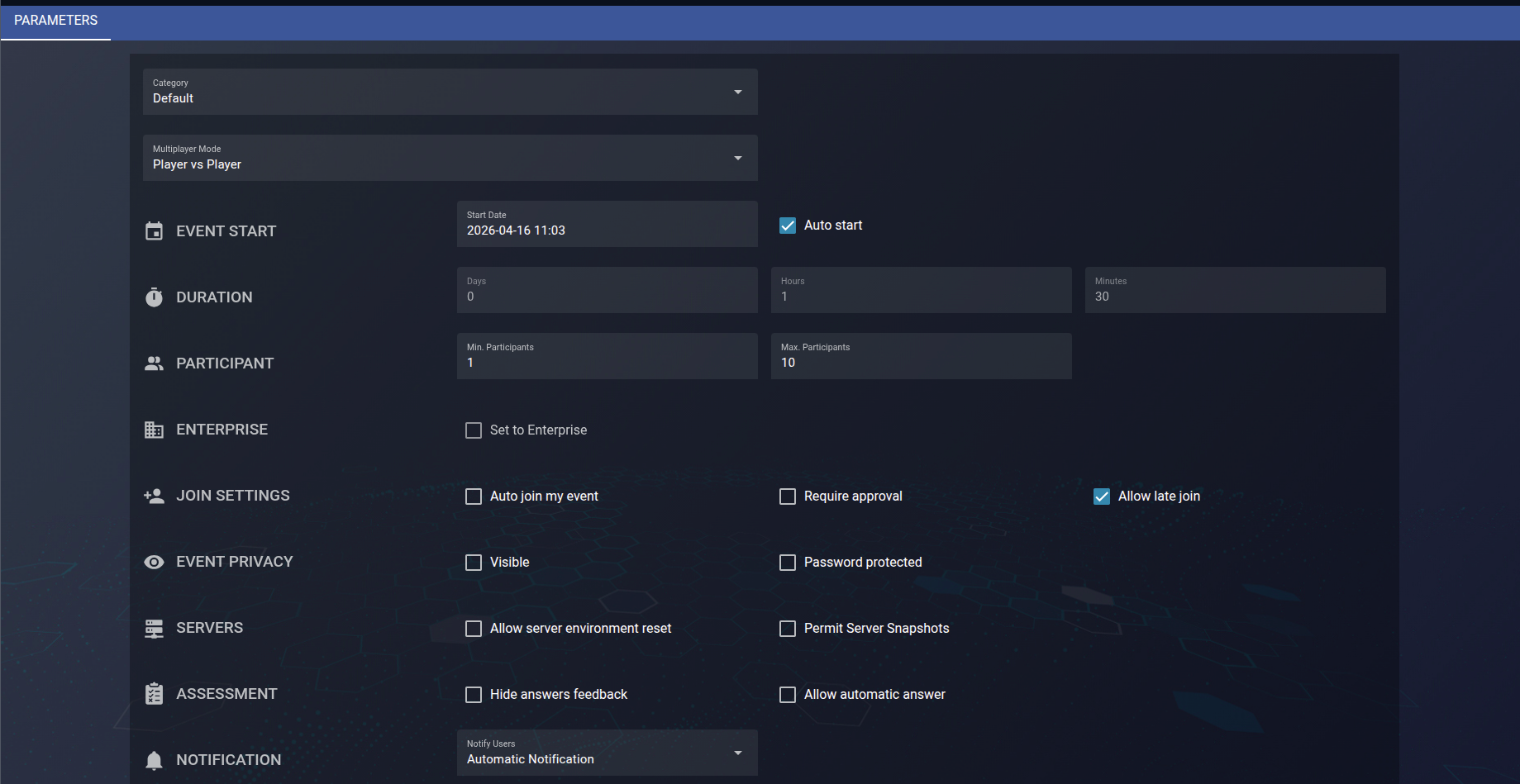The height and width of the screenshot is (784, 1520).
Task: Disable the Auto start checkbox
Action: 788,226
